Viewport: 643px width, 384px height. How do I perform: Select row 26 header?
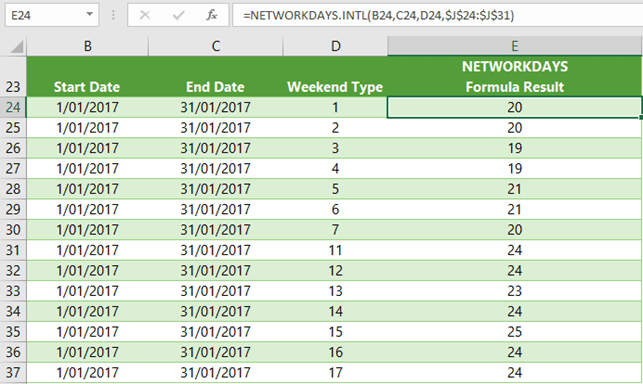click(x=13, y=148)
